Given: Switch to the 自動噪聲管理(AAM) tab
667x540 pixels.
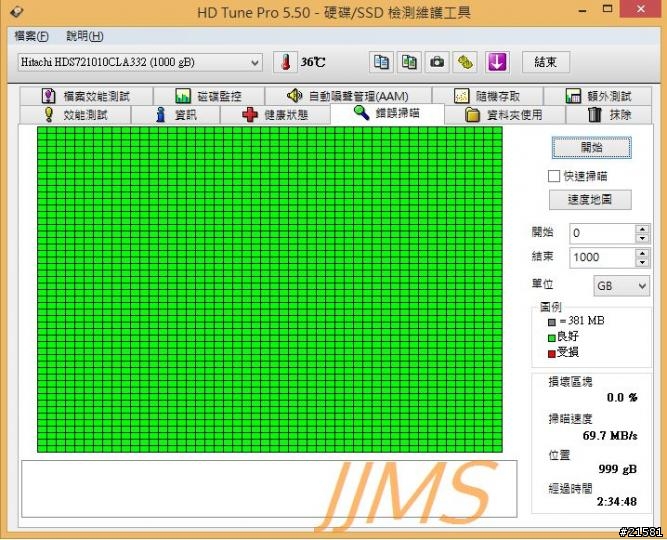Looking at the screenshot, I should [x=348, y=96].
